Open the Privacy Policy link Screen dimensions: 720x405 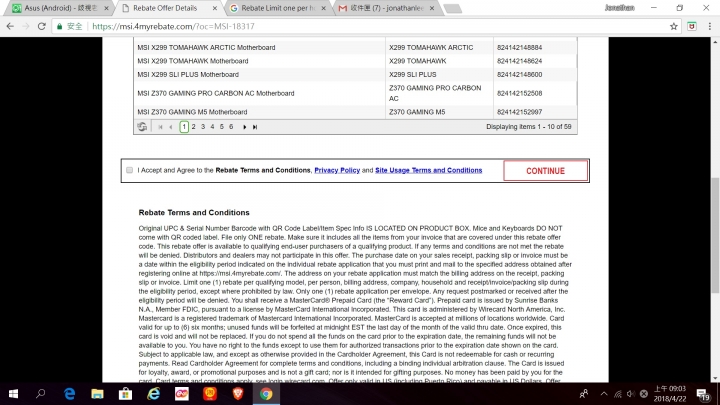click(337, 170)
